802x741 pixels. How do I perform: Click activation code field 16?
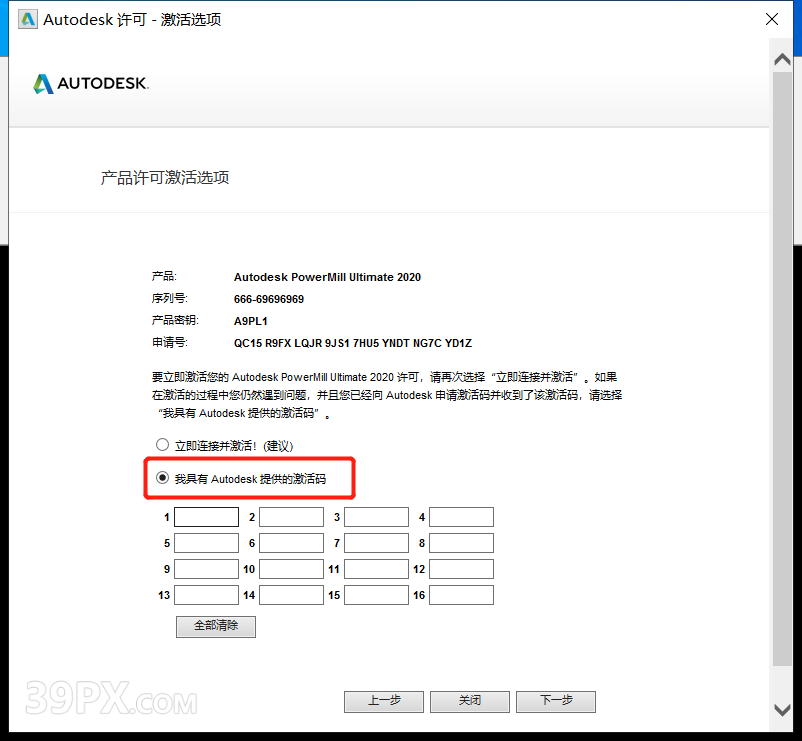click(461, 595)
